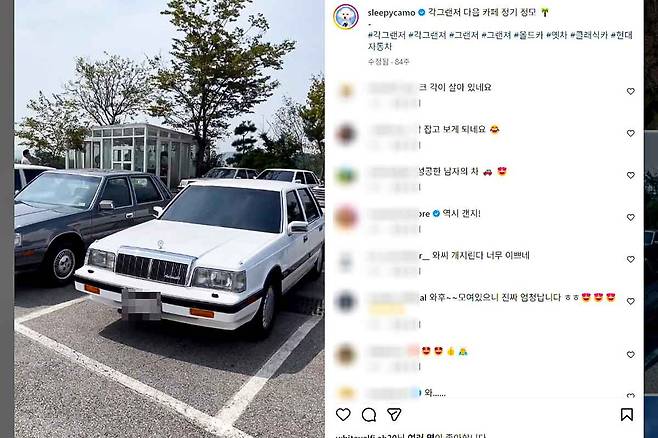Open the #옛차 hashtag
This screenshot has width=658, height=438.
[556, 35]
